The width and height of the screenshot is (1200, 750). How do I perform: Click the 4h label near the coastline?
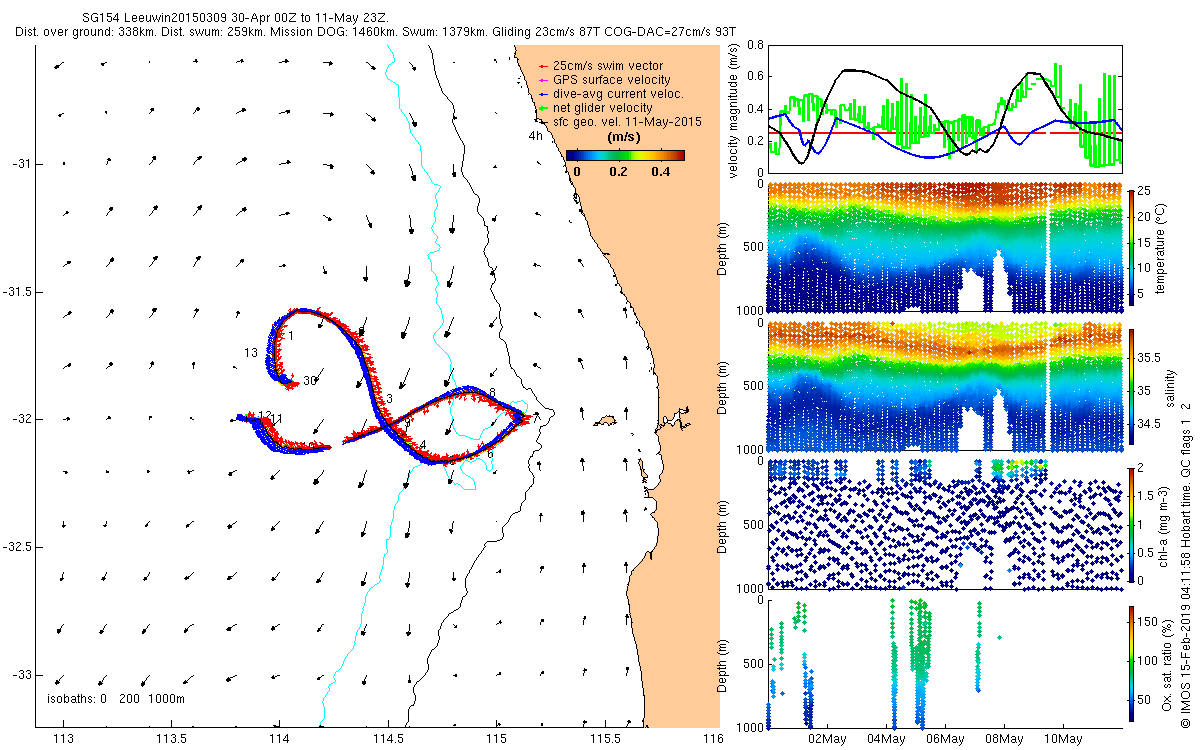536,136
